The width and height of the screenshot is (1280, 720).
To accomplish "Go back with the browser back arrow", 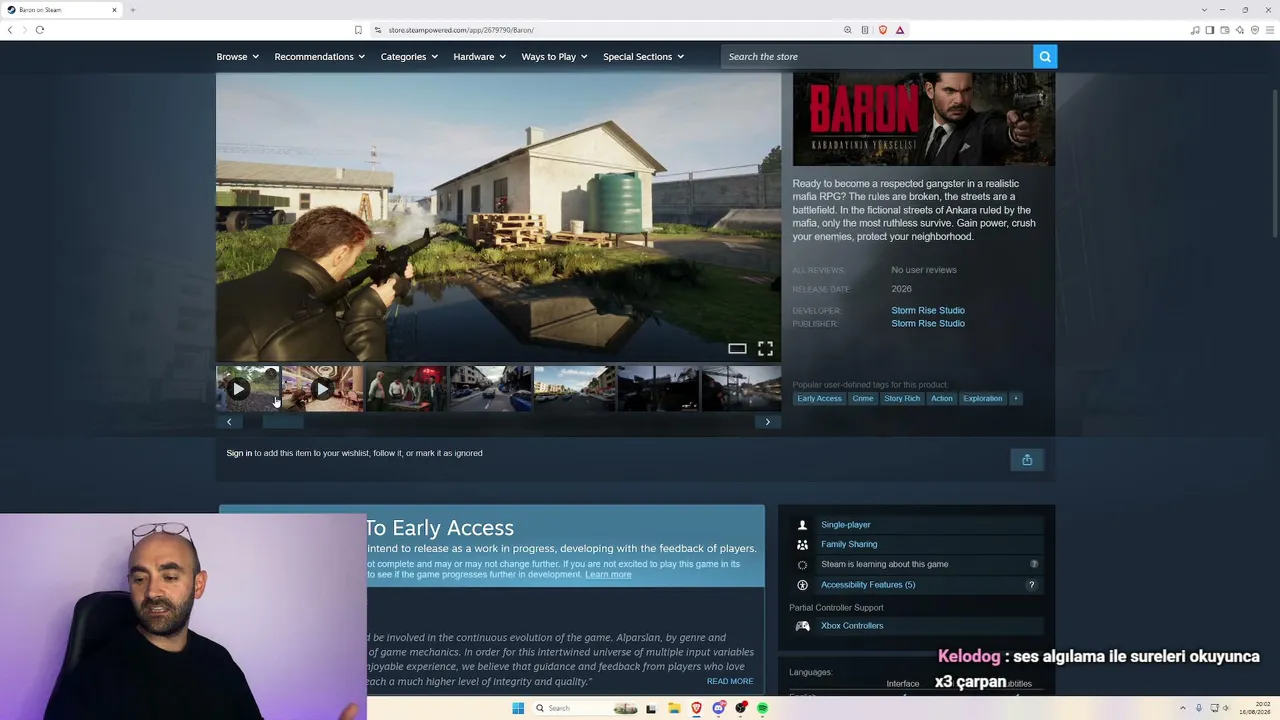I will click(x=10, y=30).
